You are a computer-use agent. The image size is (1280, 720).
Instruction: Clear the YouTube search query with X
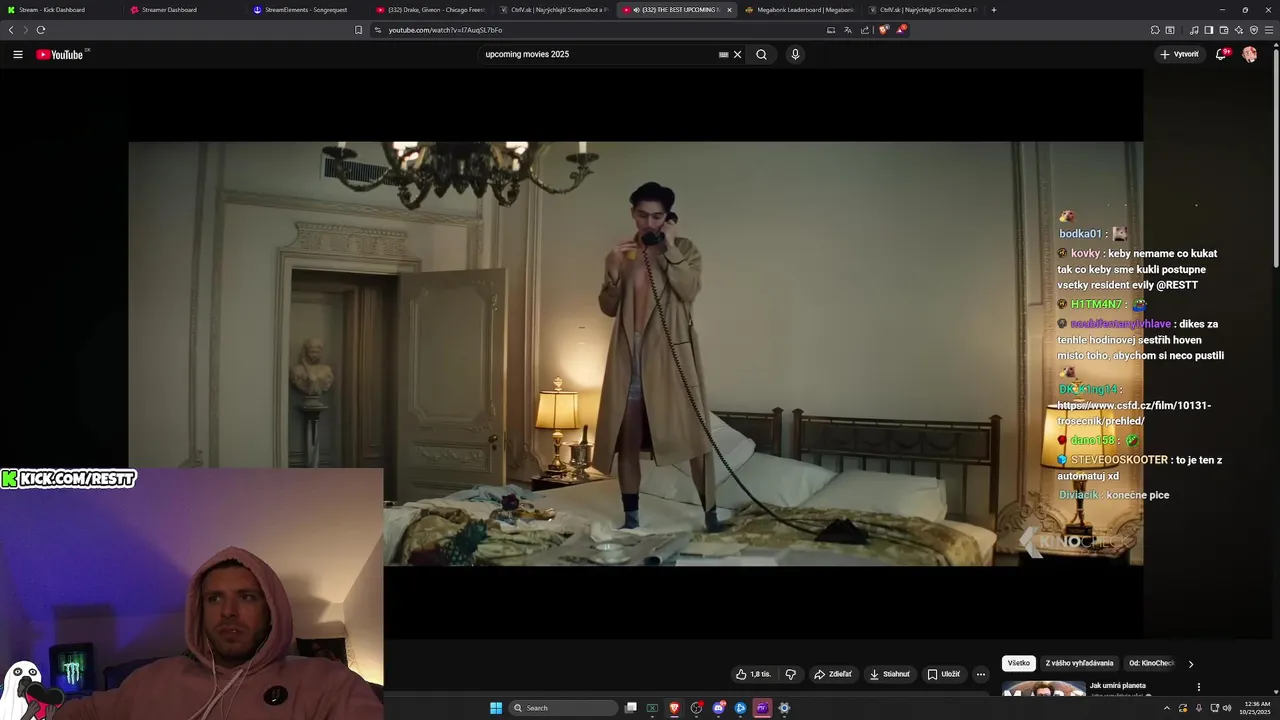pyautogui.click(x=738, y=55)
